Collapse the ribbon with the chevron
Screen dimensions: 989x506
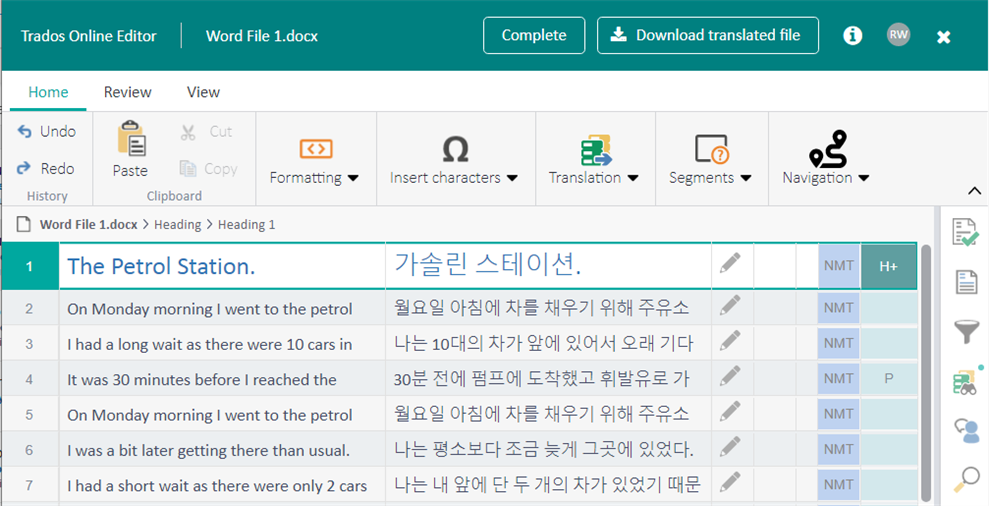click(974, 191)
